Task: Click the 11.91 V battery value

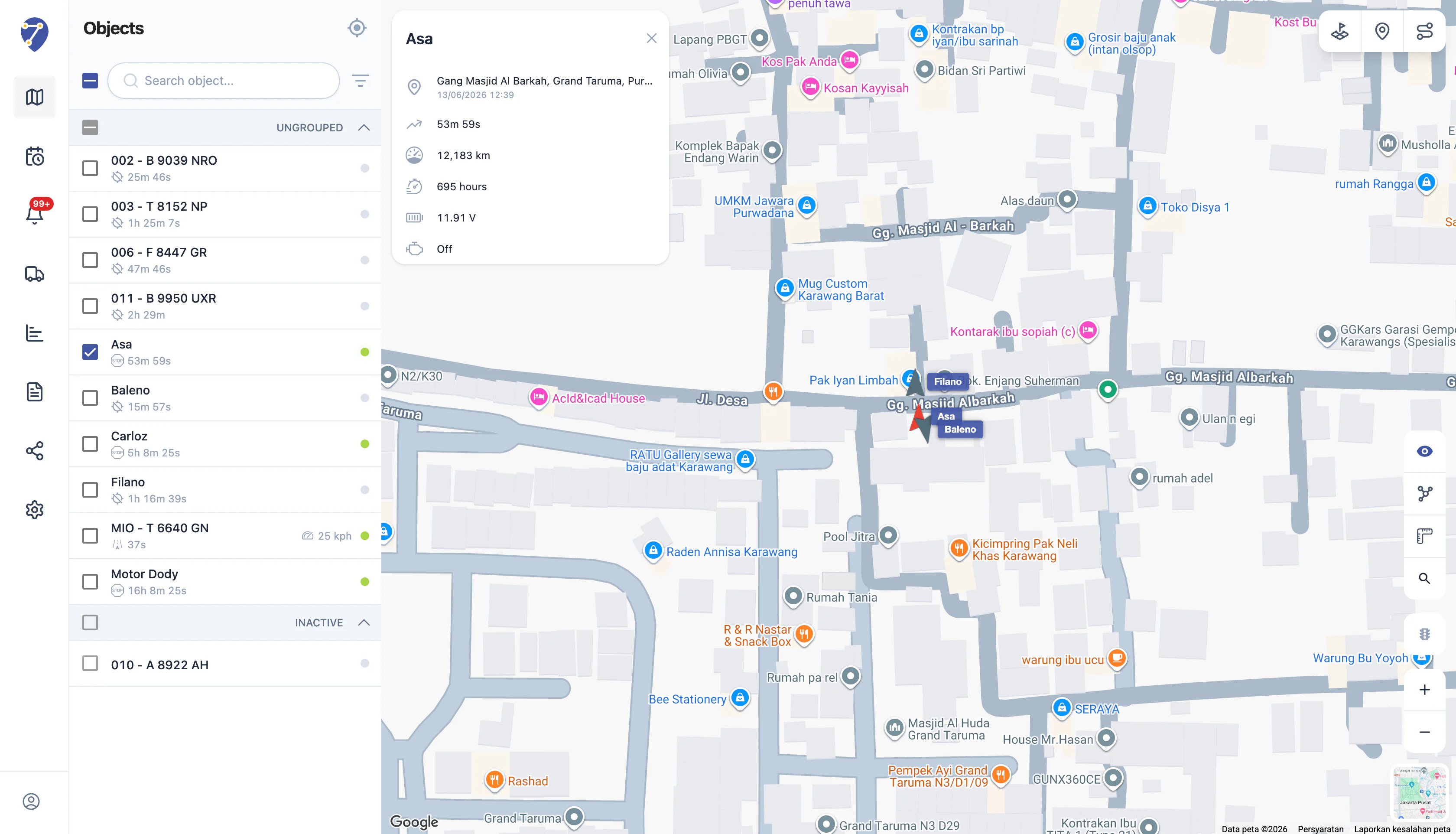Action: click(456, 218)
